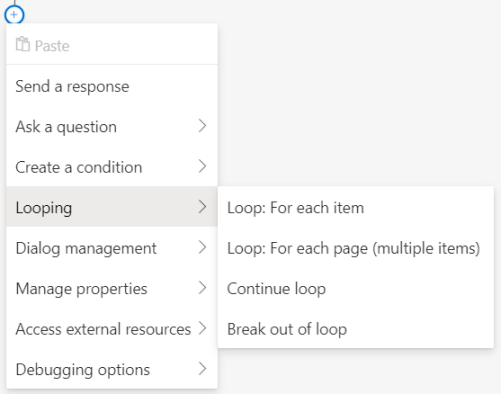Open the Ask a question submenu
This screenshot has height=394, width=501.
pyautogui.click(x=112, y=127)
